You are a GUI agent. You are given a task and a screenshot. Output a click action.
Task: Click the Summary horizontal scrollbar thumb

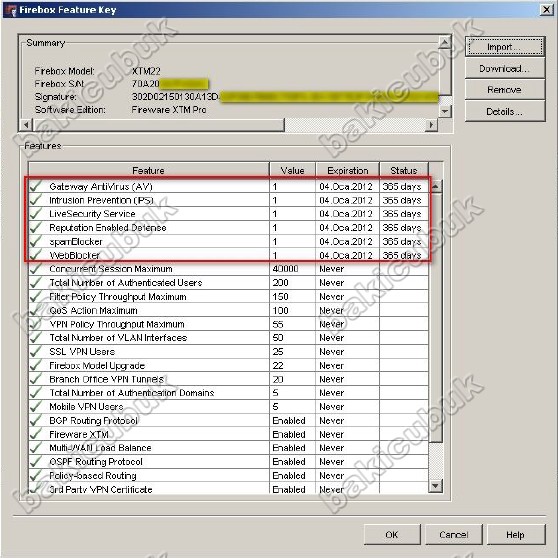point(158,125)
